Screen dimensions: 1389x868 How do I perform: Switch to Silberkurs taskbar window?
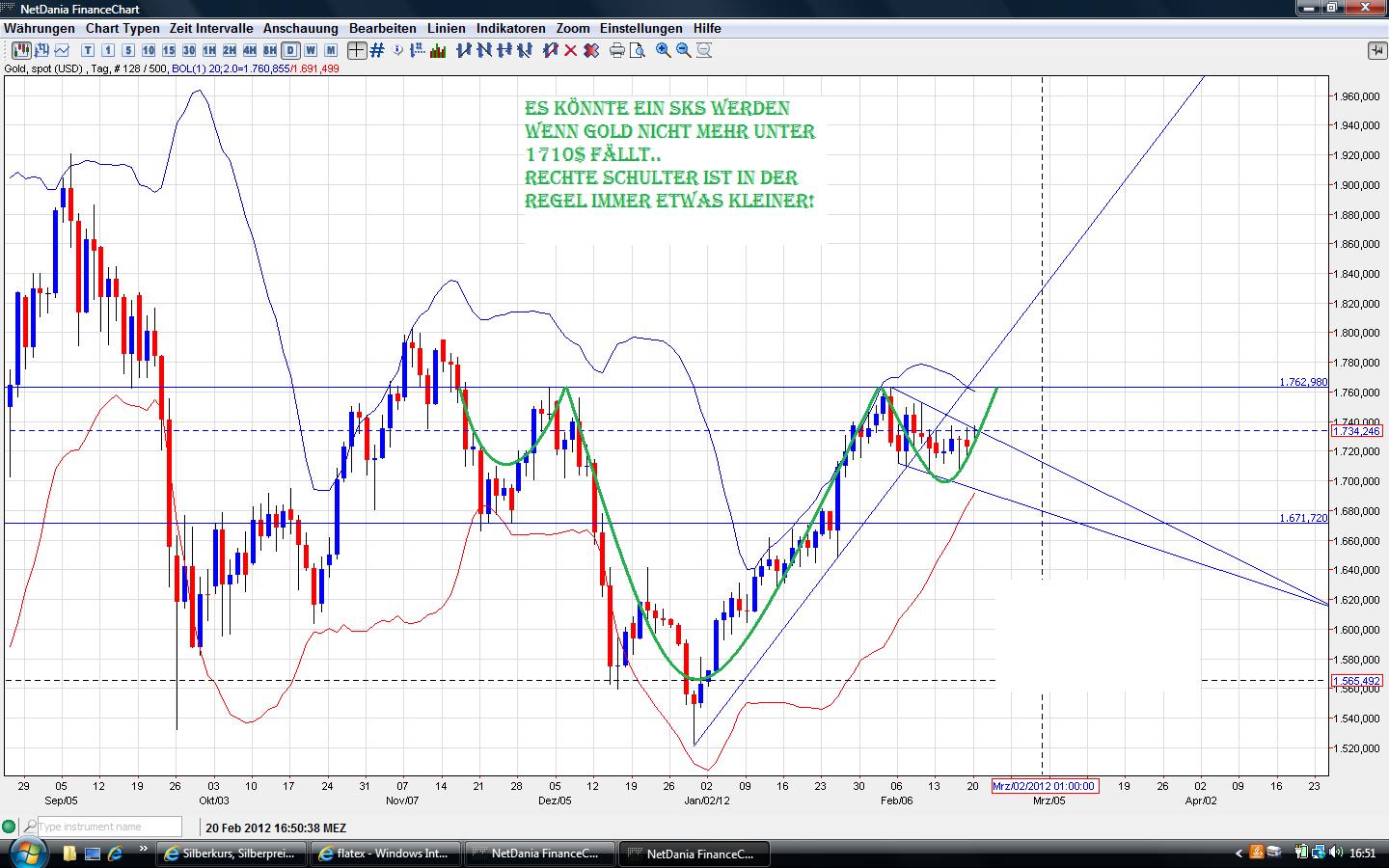click(x=232, y=854)
